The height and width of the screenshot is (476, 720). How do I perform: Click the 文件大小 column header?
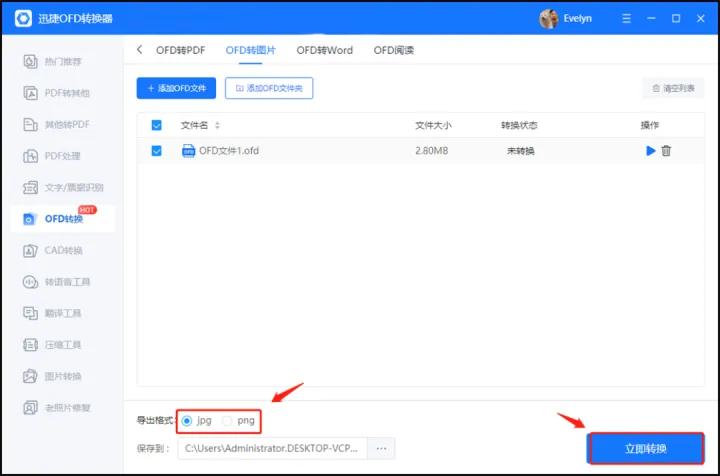tap(433, 125)
